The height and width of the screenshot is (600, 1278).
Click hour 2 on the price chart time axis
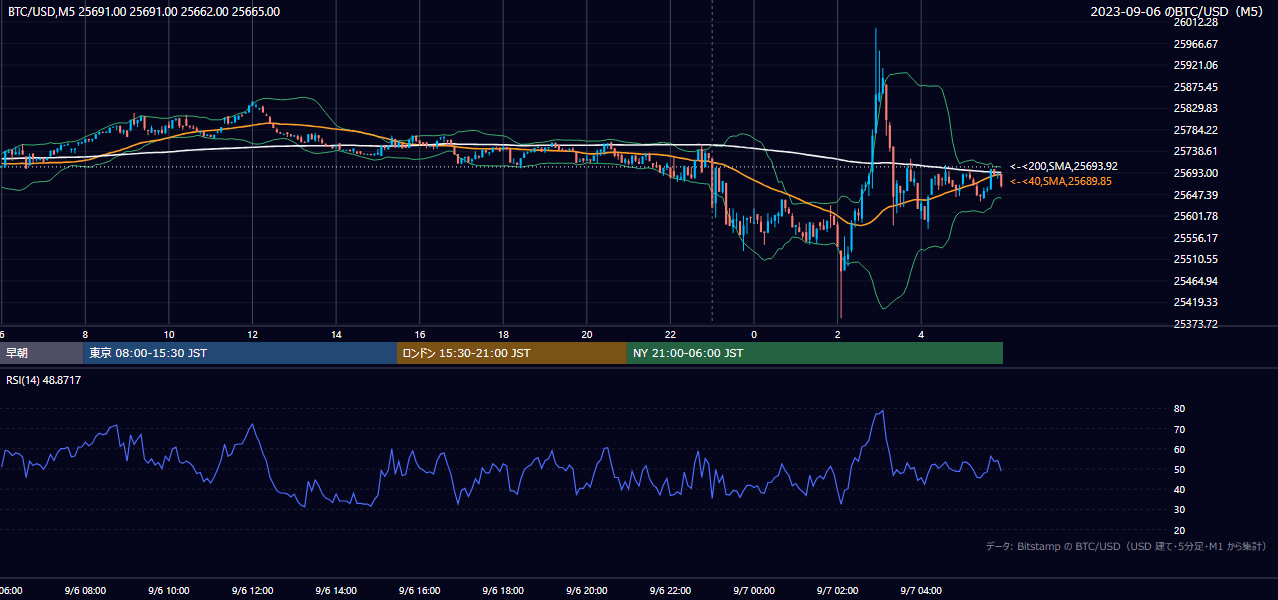(x=838, y=334)
